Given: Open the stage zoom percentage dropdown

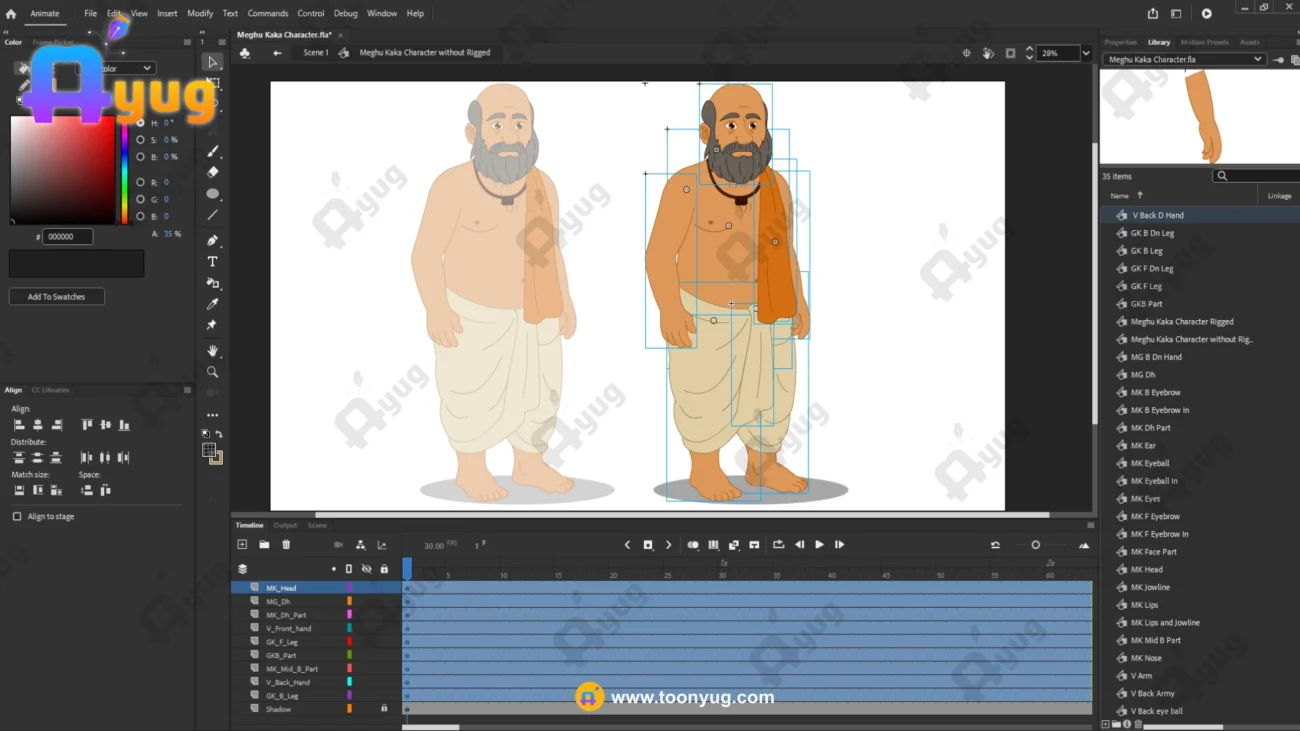Looking at the screenshot, I should tap(1086, 53).
